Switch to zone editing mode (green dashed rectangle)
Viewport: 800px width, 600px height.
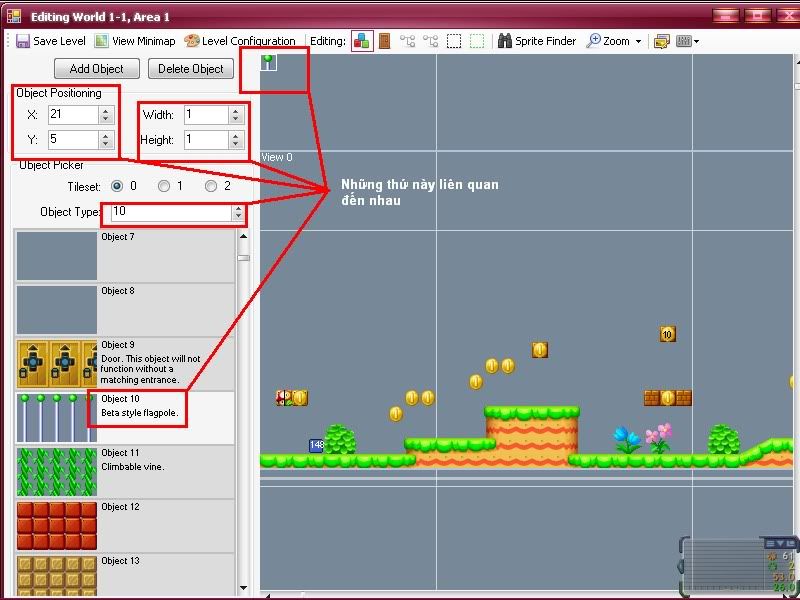coord(477,41)
